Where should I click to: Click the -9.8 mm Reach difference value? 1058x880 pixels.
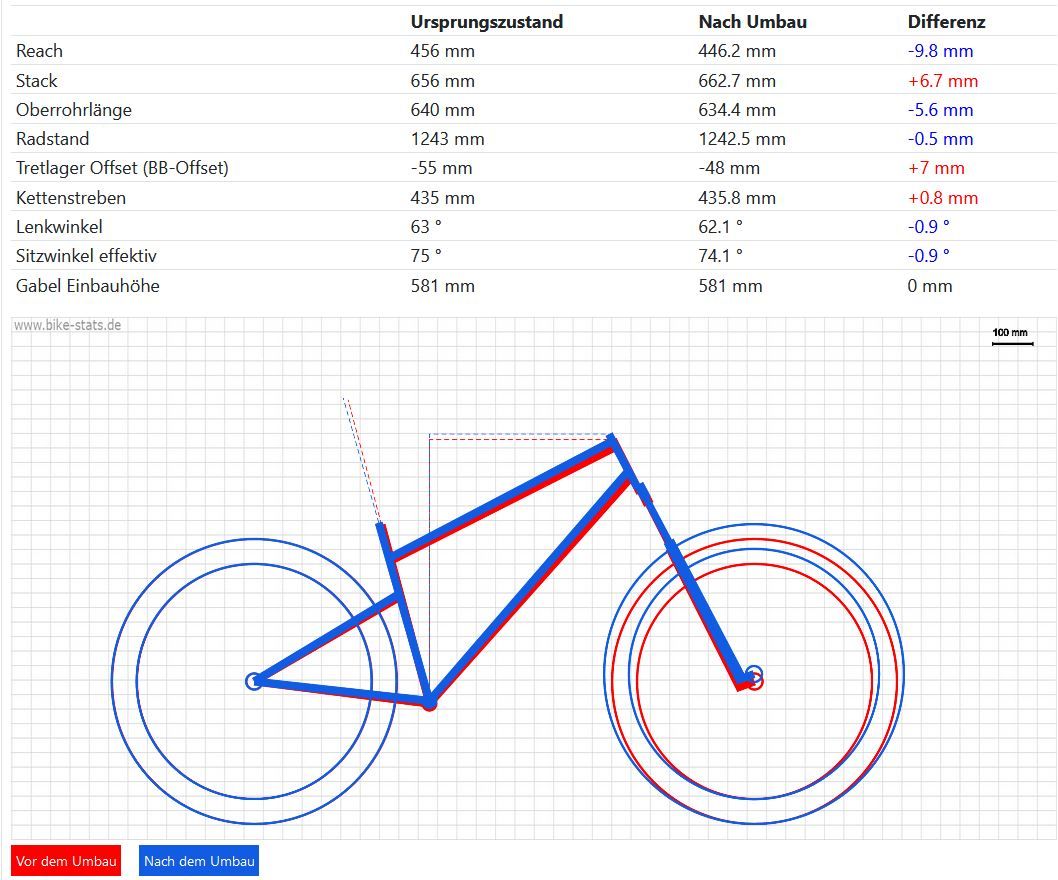tap(940, 51)
